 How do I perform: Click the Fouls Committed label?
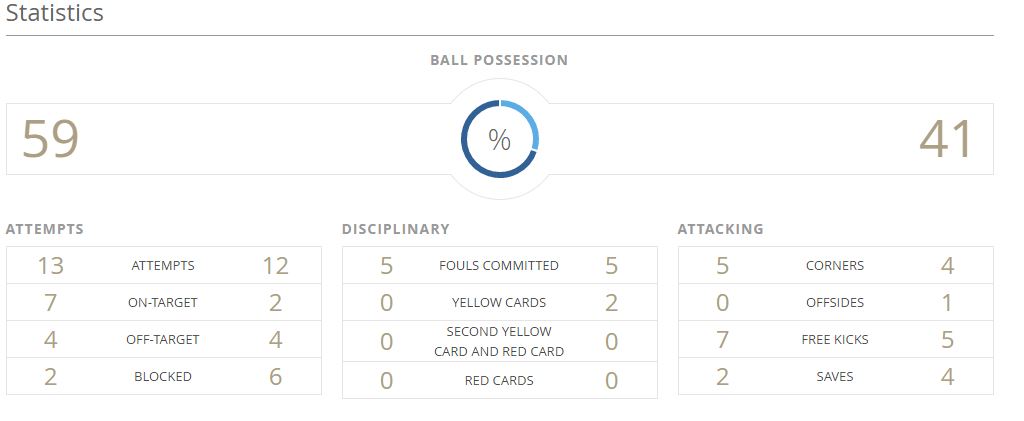[499, 266]
